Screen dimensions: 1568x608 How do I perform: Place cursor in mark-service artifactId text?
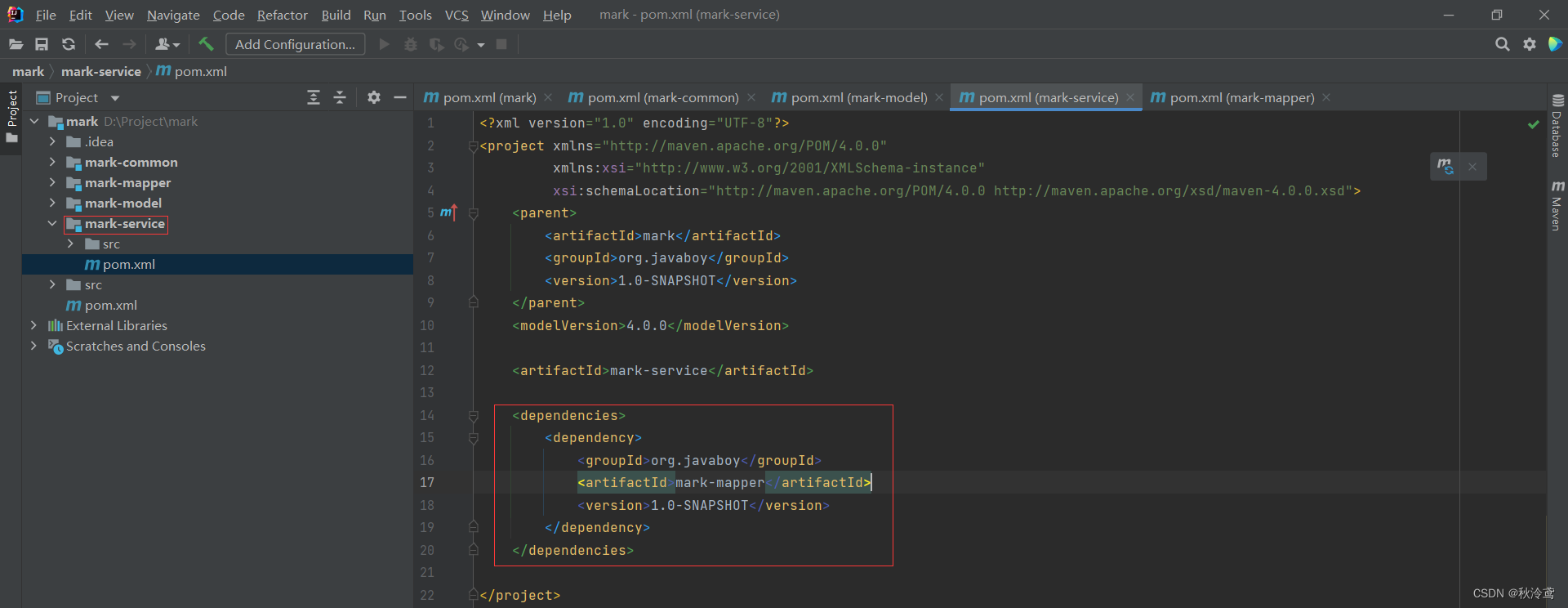point(658,370)
